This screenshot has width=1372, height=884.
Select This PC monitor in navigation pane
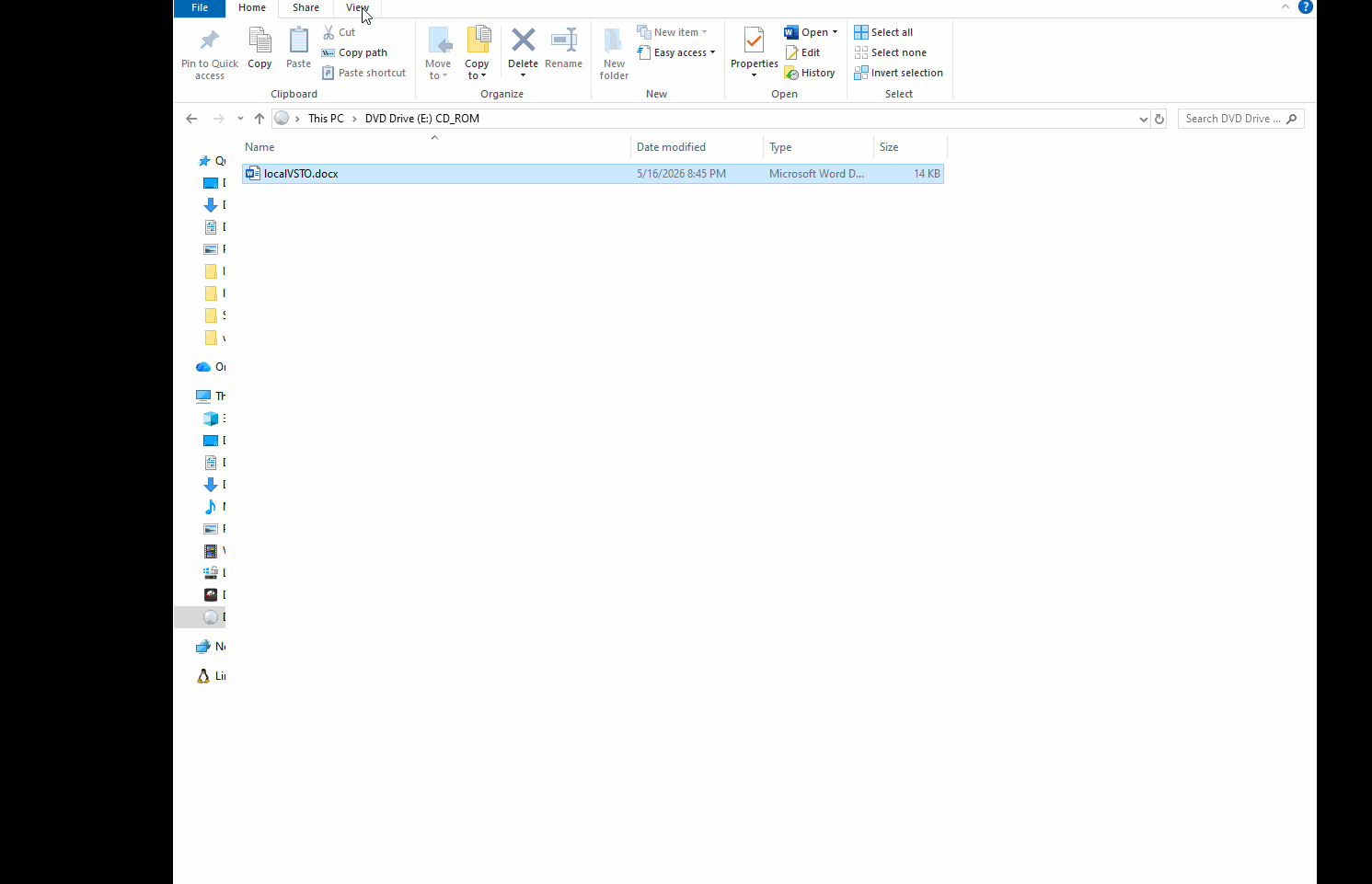coord(203,396)
